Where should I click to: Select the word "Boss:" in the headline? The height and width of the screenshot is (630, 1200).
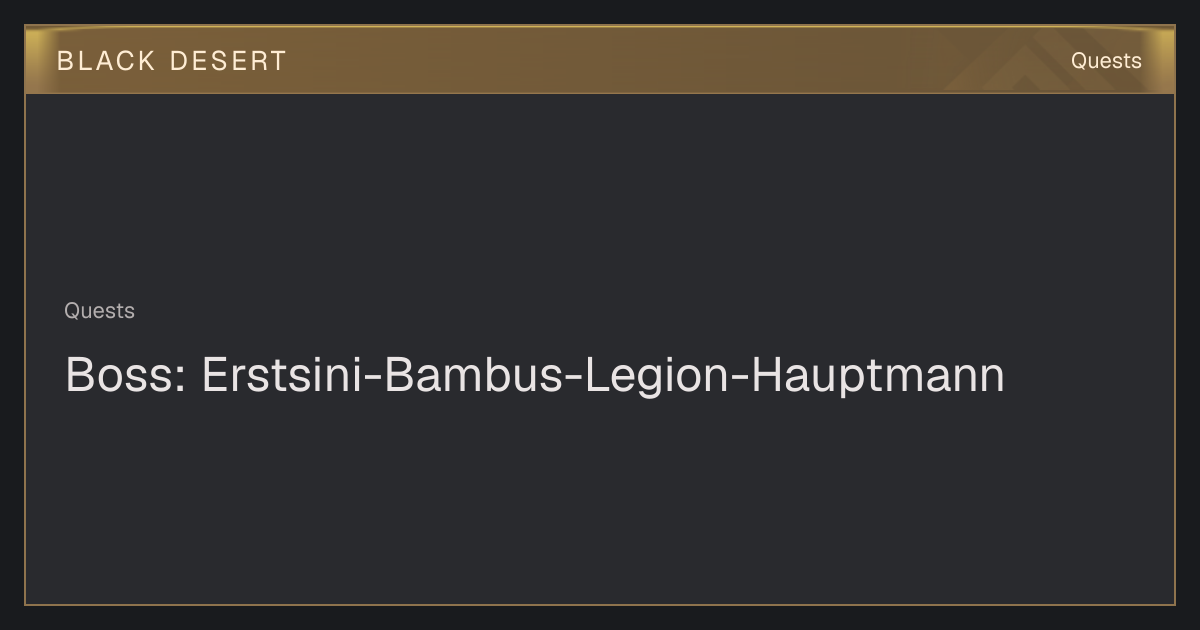[125, 376]
